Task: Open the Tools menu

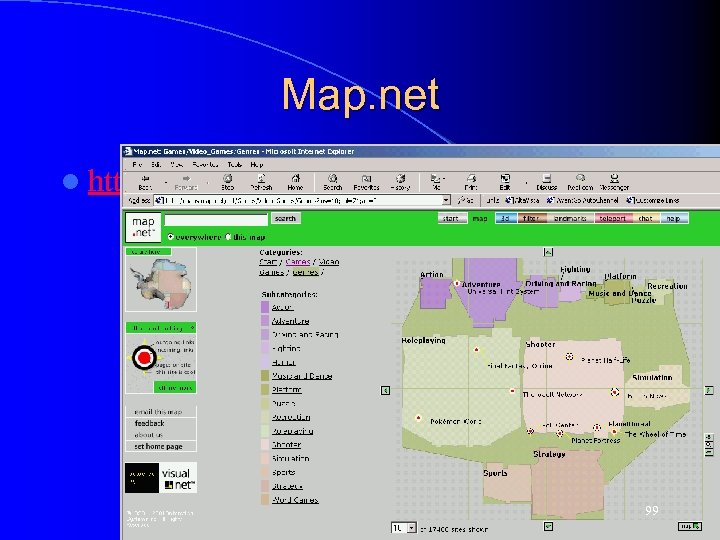Action: [x=234, y=164]
